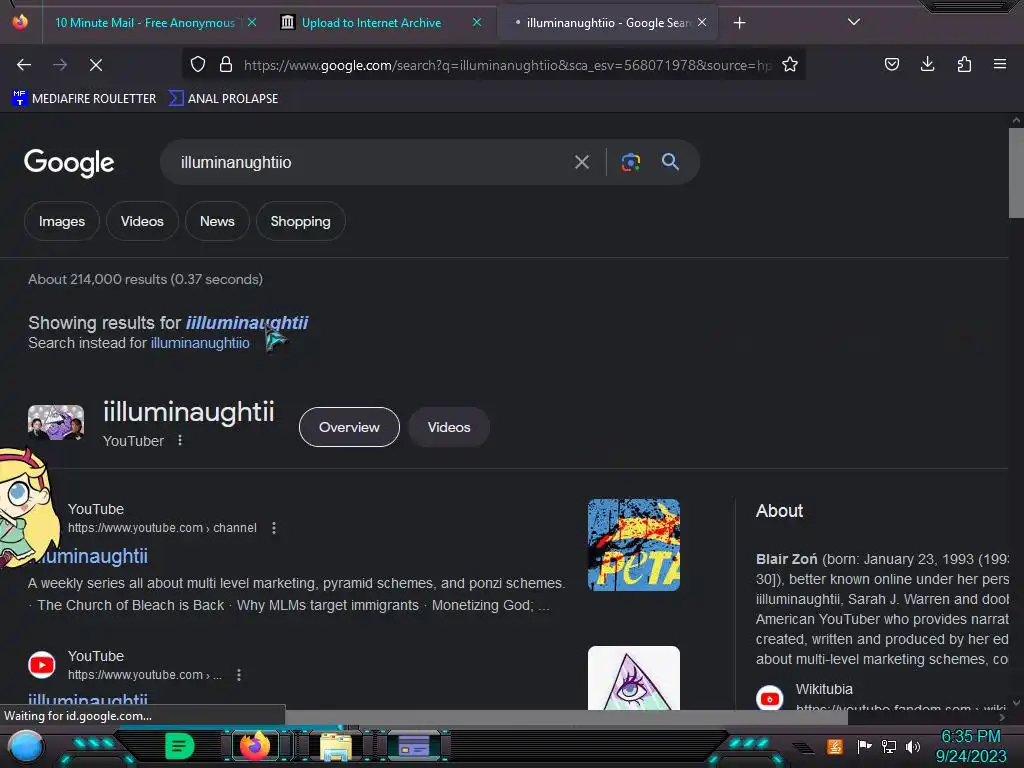Filter results by Videos chip

(142, 221)
